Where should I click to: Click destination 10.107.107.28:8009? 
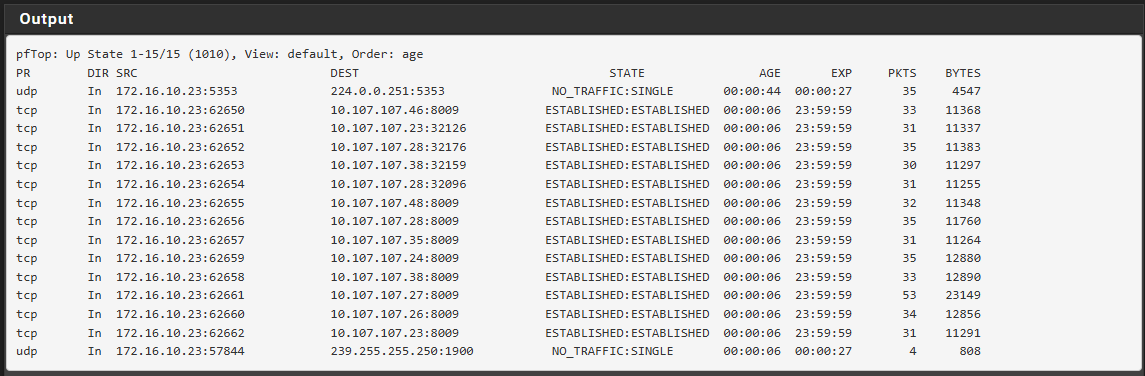pos(394,221)
